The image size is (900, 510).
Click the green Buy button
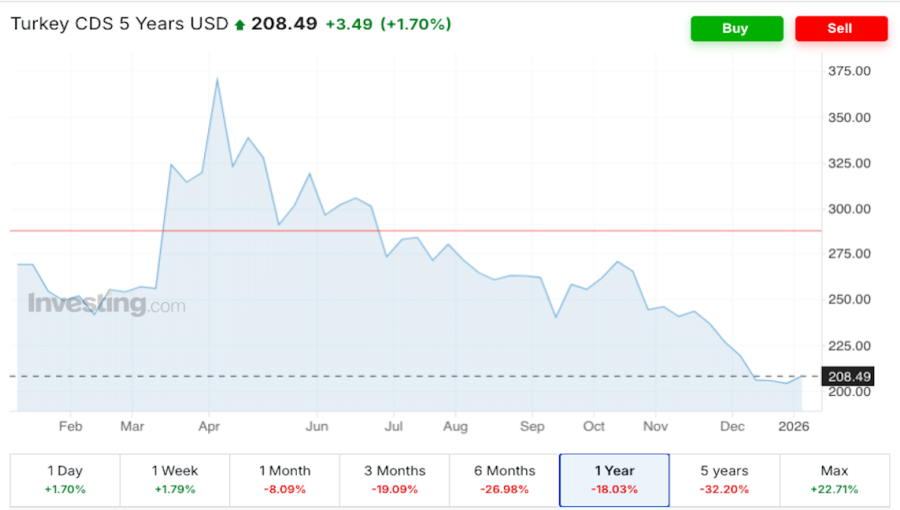coord(736,29)
